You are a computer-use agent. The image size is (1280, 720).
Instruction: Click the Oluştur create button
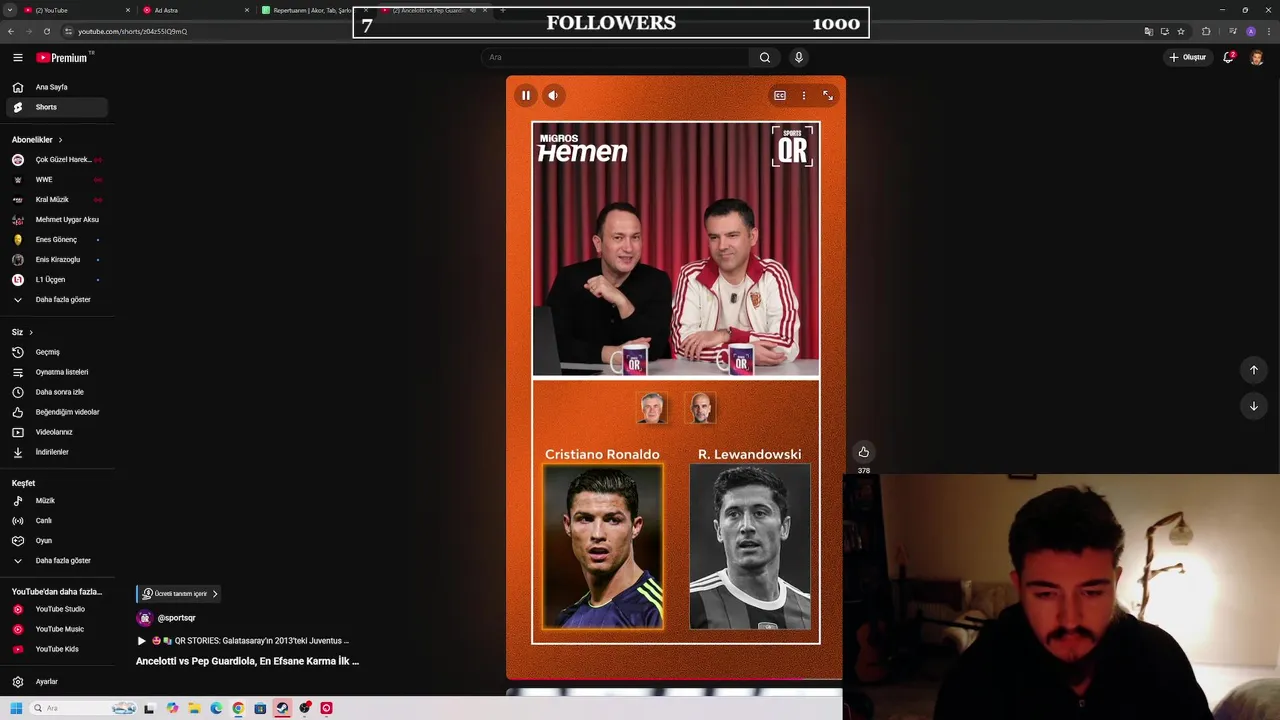pos(1188,57)
